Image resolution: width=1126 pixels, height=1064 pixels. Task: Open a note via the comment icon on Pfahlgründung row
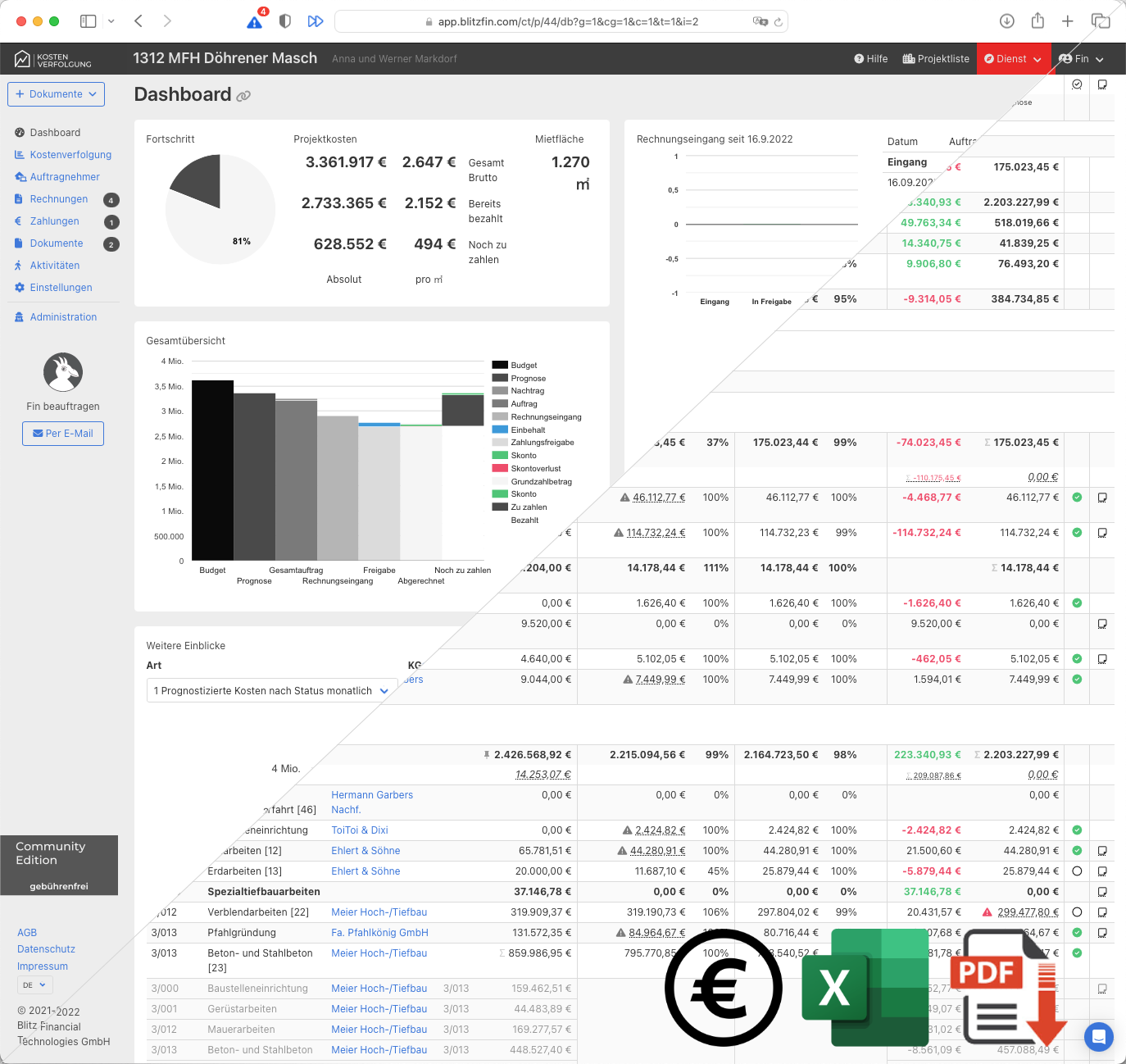pos(1102,932)
